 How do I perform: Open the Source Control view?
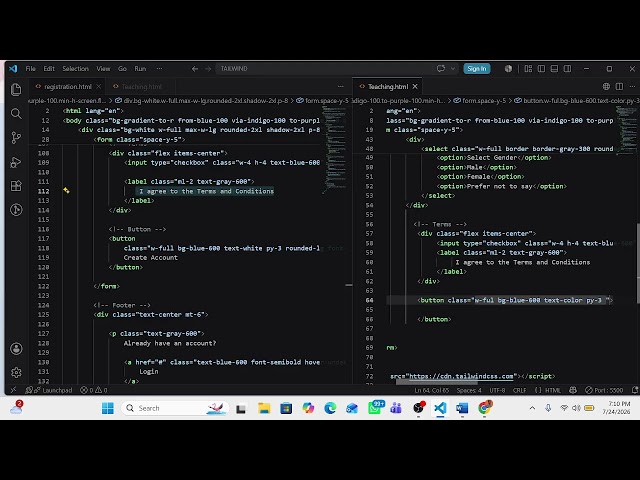pyautogui.click(x=16, y=138)
